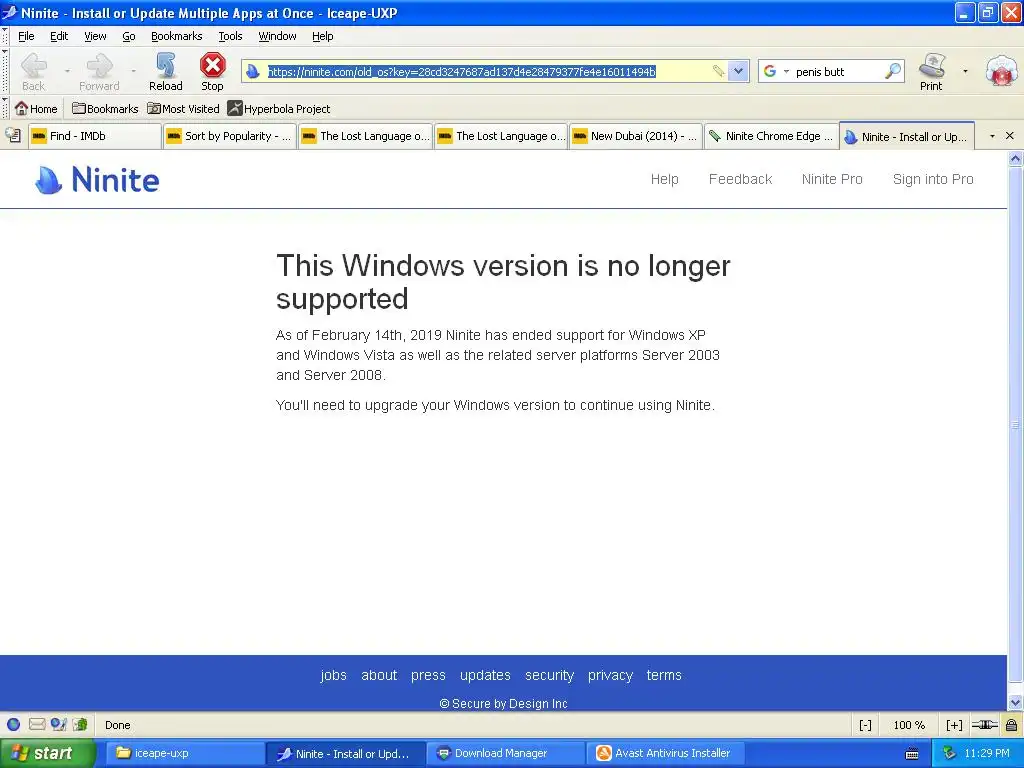Collapse the bookmarks toolbar using its grippy handle
The height and width of the screenshot is (768, 1024).
(x=5, y=108)
